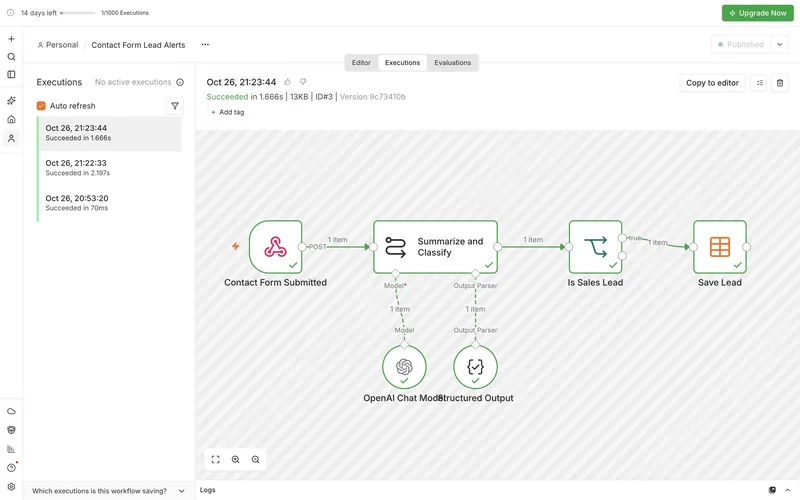Open the executions filter funnel icon
800x500 pixels.
coord(175,106)
